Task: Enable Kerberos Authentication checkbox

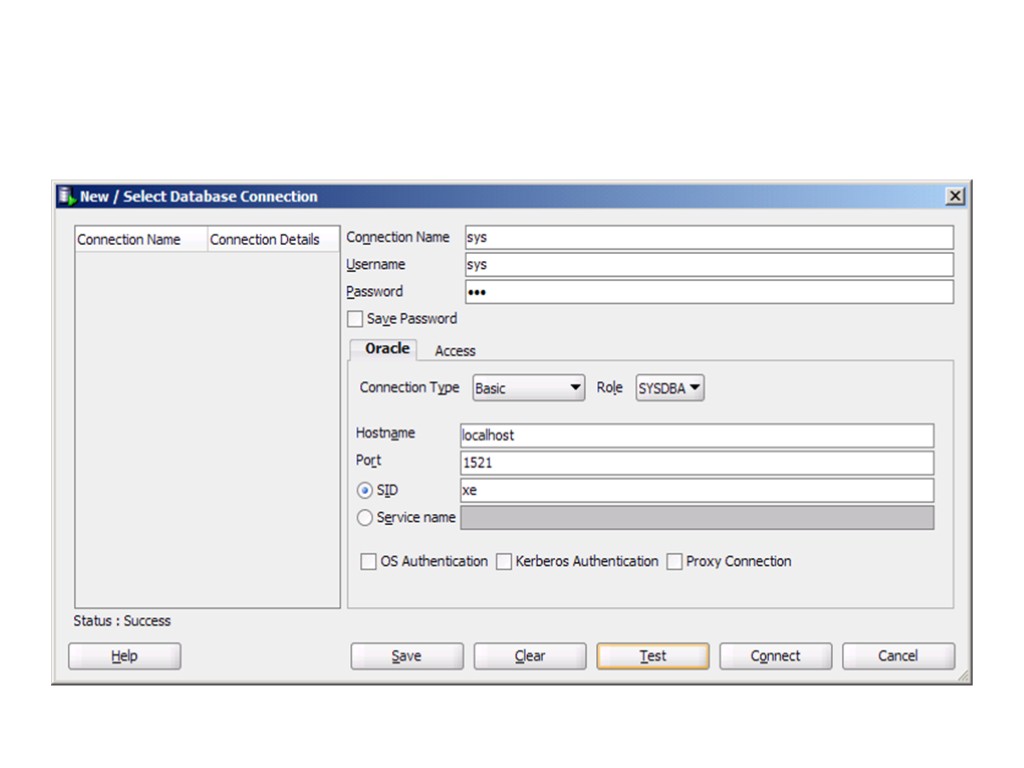Action: (504, 562)
